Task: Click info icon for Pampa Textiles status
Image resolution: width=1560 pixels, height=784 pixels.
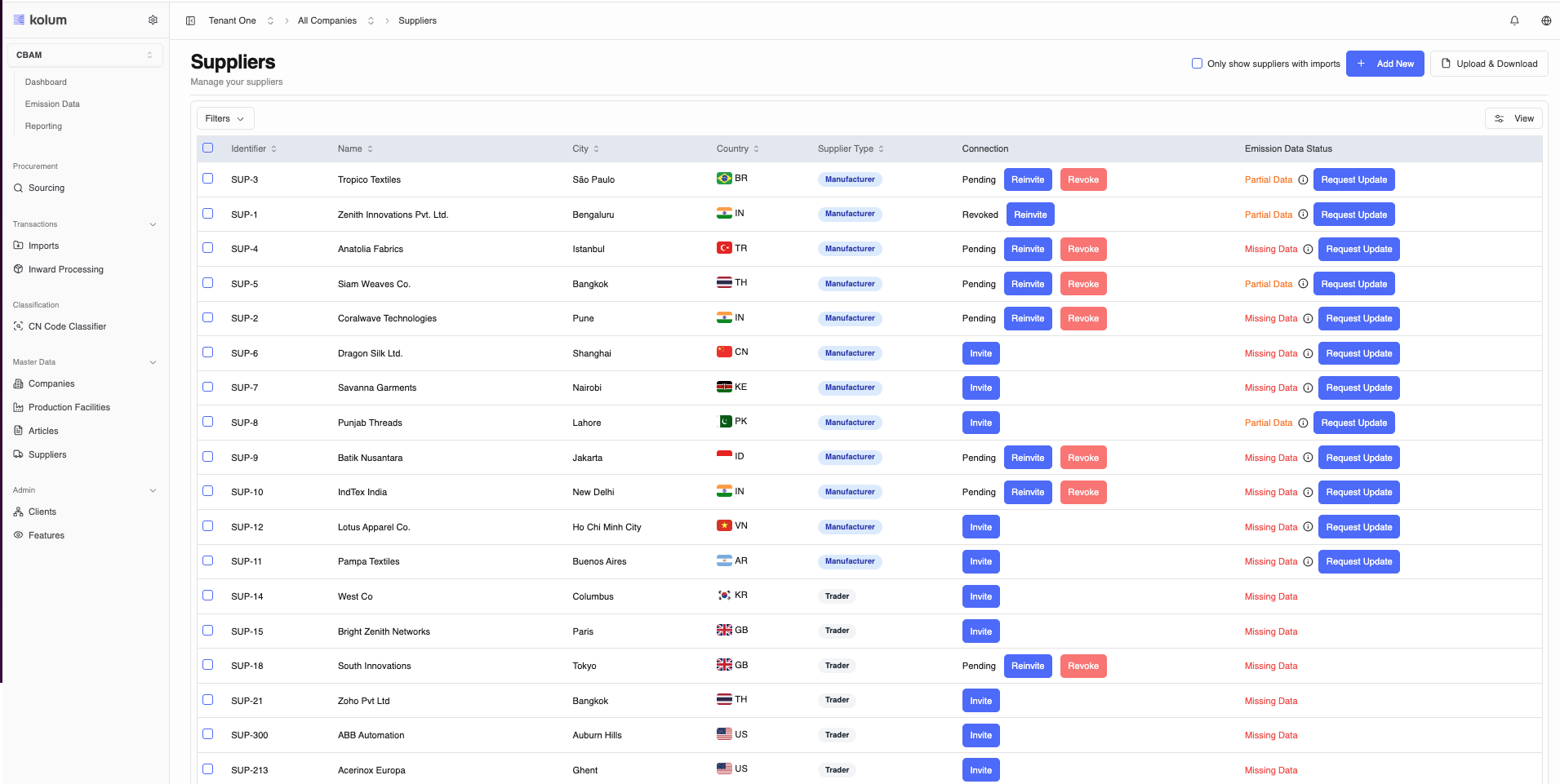Action: (x=1308, y=562)
